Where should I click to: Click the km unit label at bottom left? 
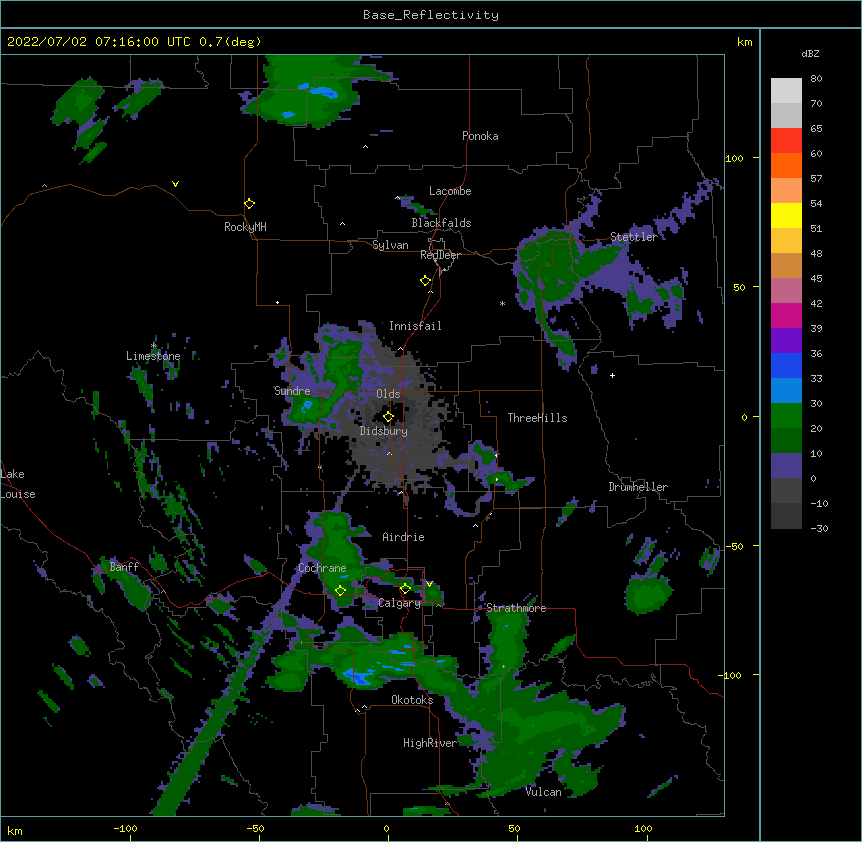[15, 831]
